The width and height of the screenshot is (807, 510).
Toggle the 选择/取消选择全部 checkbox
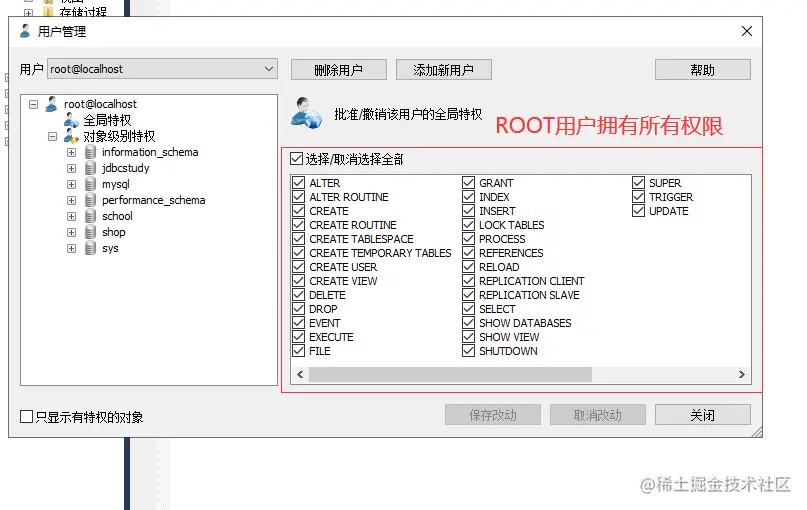[x=296, y=159]
